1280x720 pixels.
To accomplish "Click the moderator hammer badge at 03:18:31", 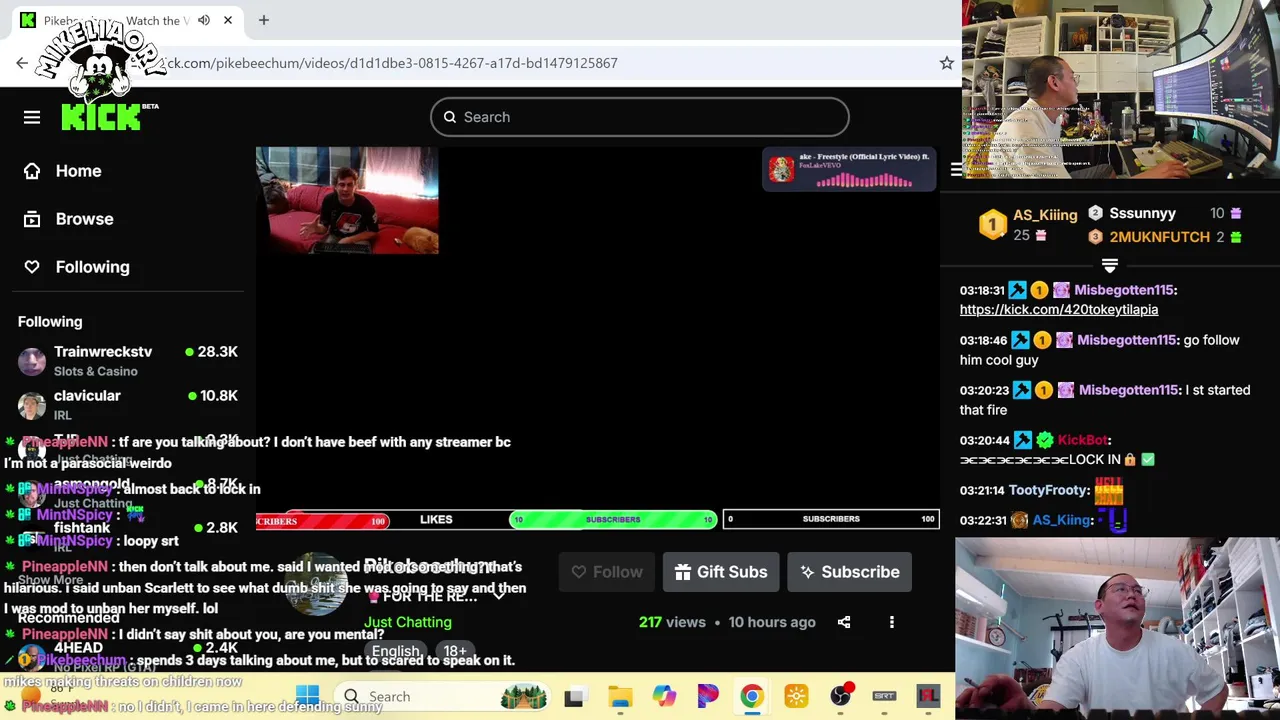I will (x=1017, y=290).
